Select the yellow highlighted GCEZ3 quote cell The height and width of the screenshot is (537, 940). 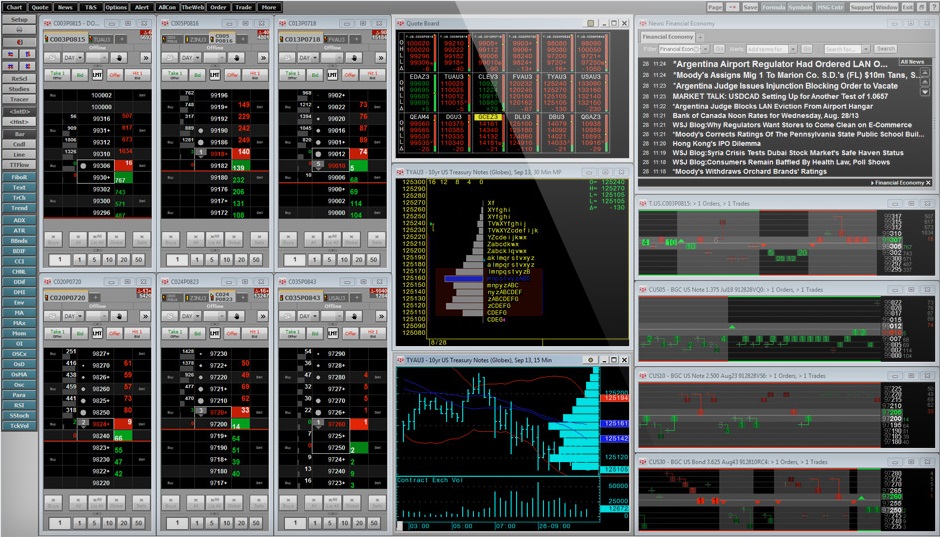[488, 117]
